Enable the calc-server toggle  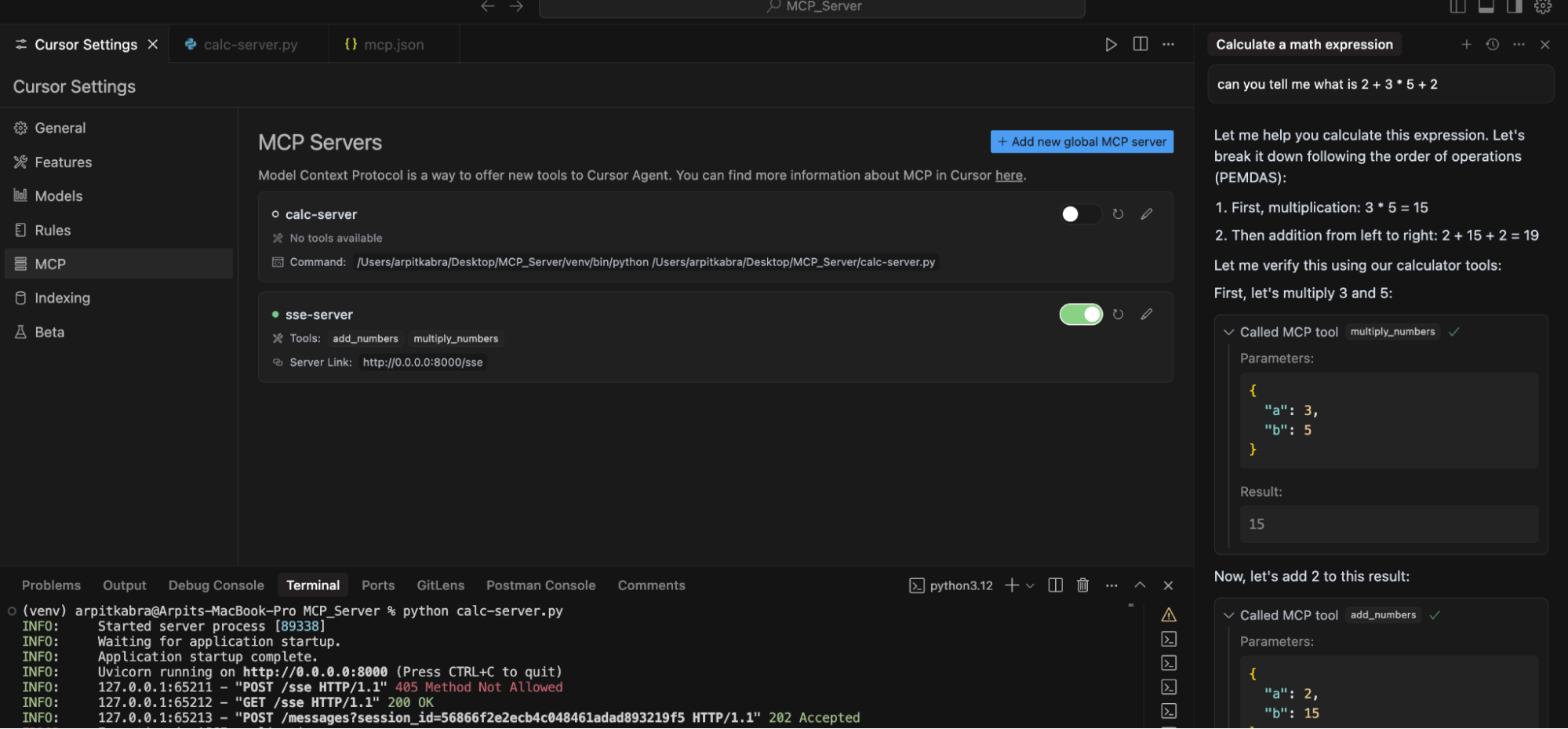point(1080,213)
